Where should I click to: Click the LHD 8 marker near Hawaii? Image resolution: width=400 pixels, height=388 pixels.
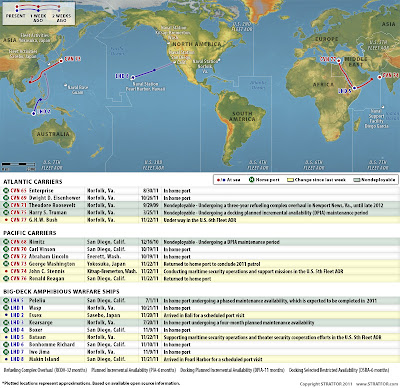coord(133,77)
